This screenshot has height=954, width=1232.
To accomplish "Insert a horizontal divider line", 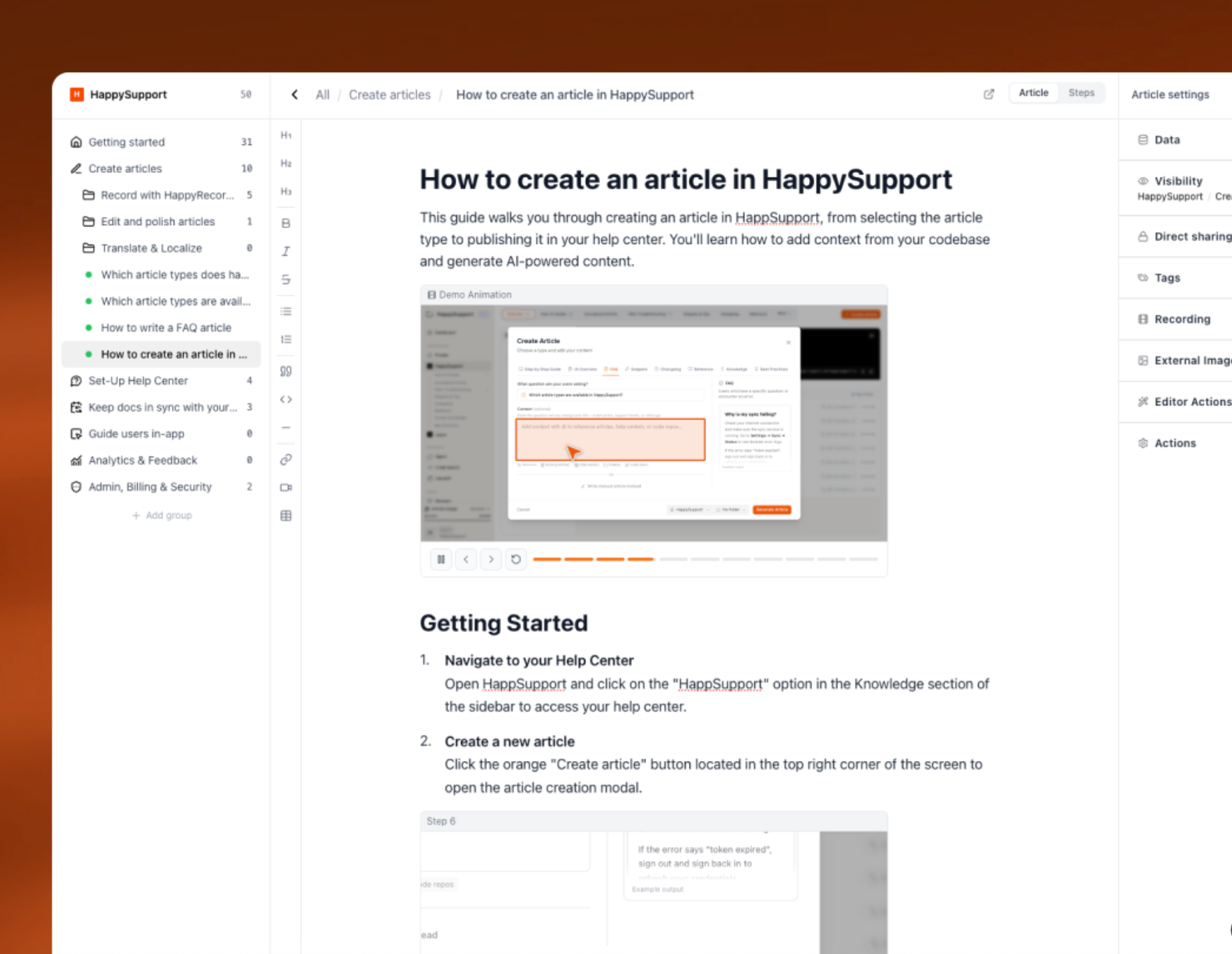I will point(286,428).
